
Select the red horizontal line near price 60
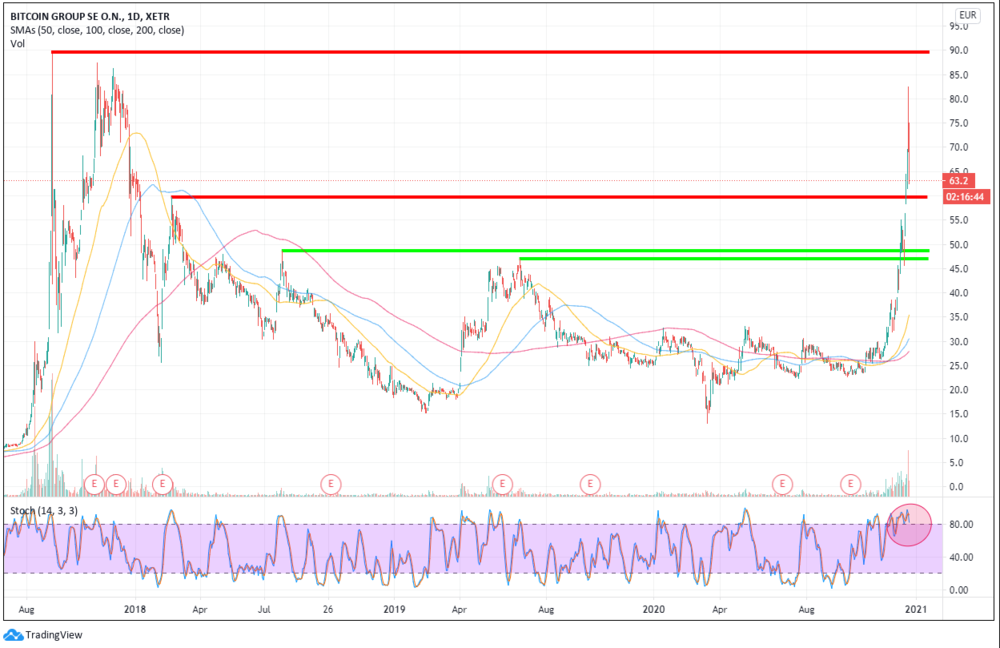[549, 197]
